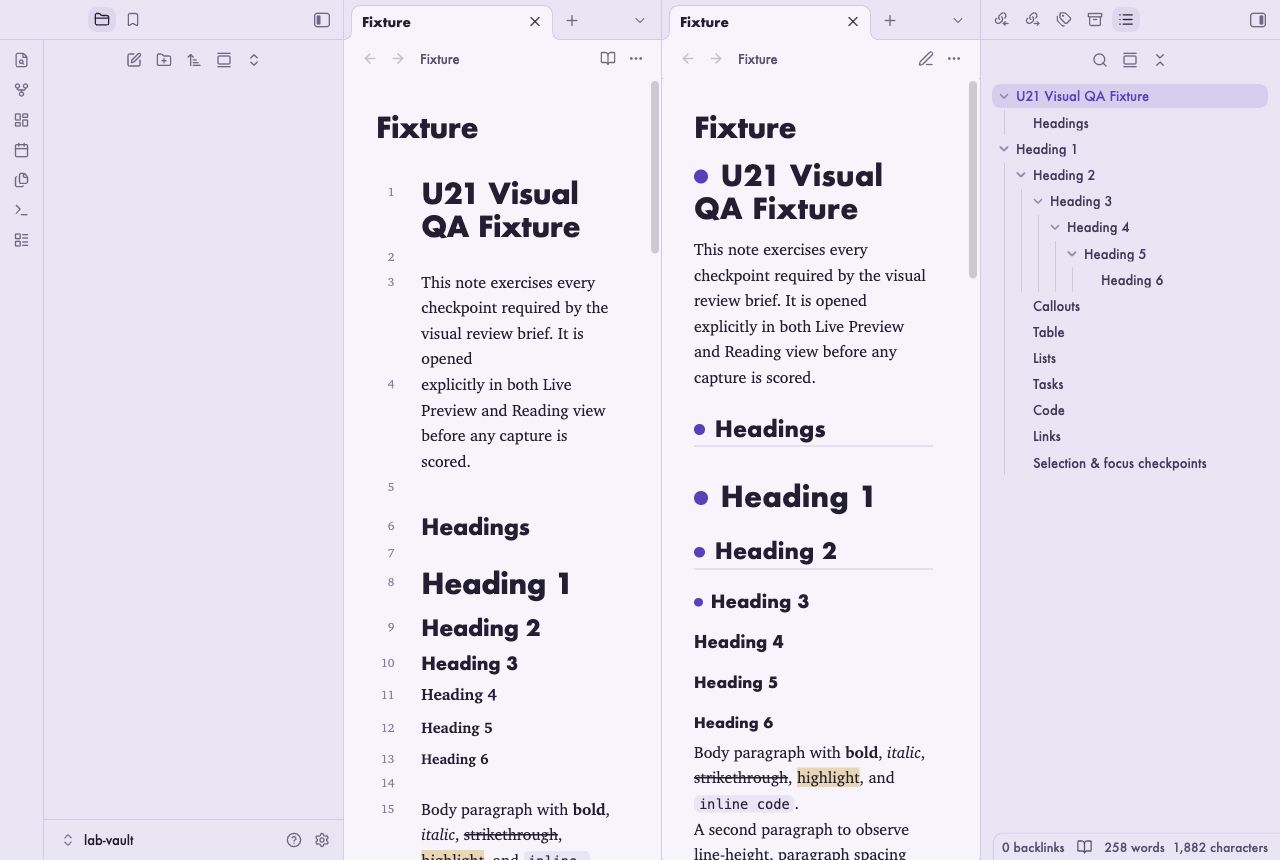Switch to reading view with book icon
Image resolution: width=1280 pixels, height=860 pixels.
click(608, 59)
